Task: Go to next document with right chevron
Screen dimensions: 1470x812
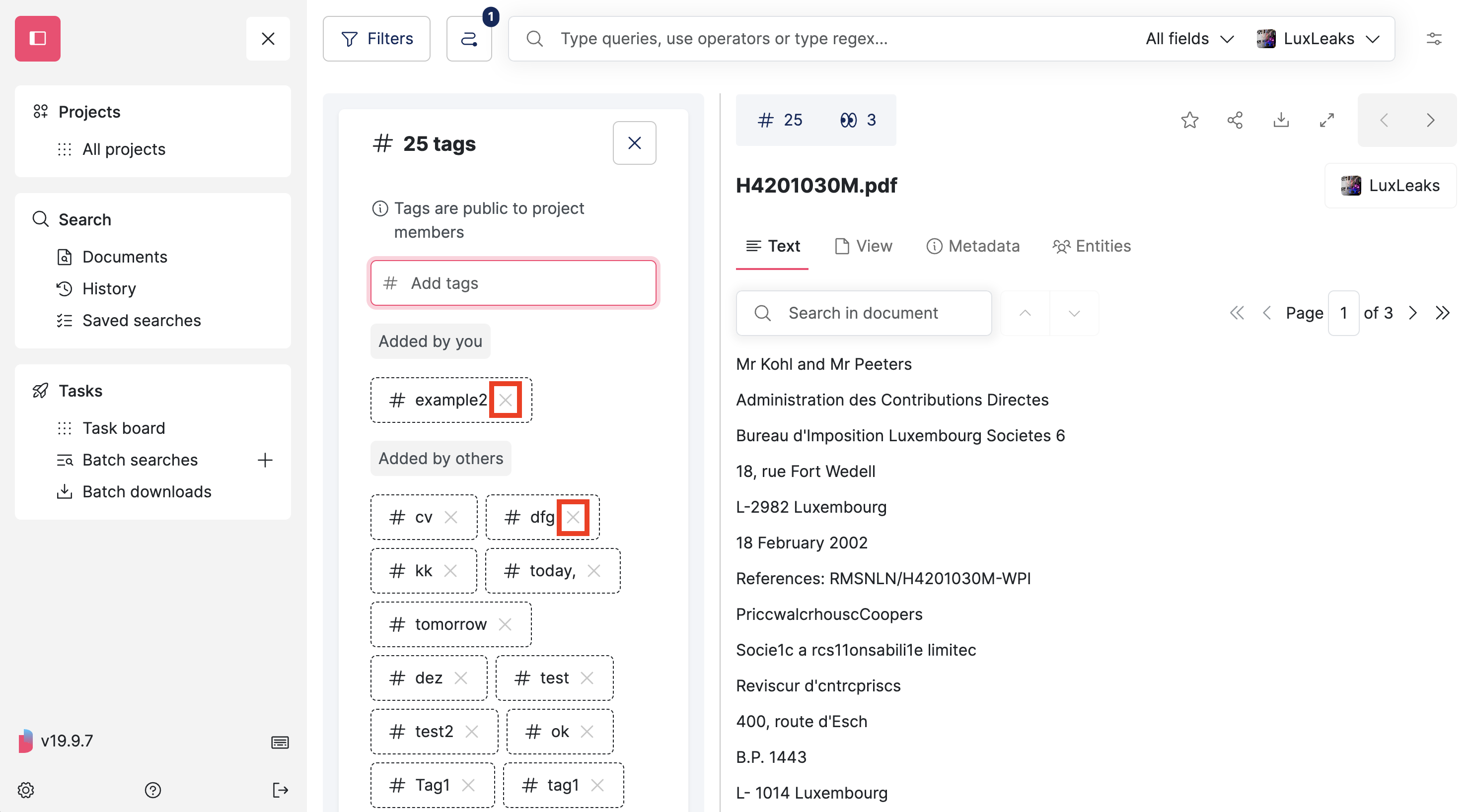Action: pyautogui.click(x=1430, y=120)
